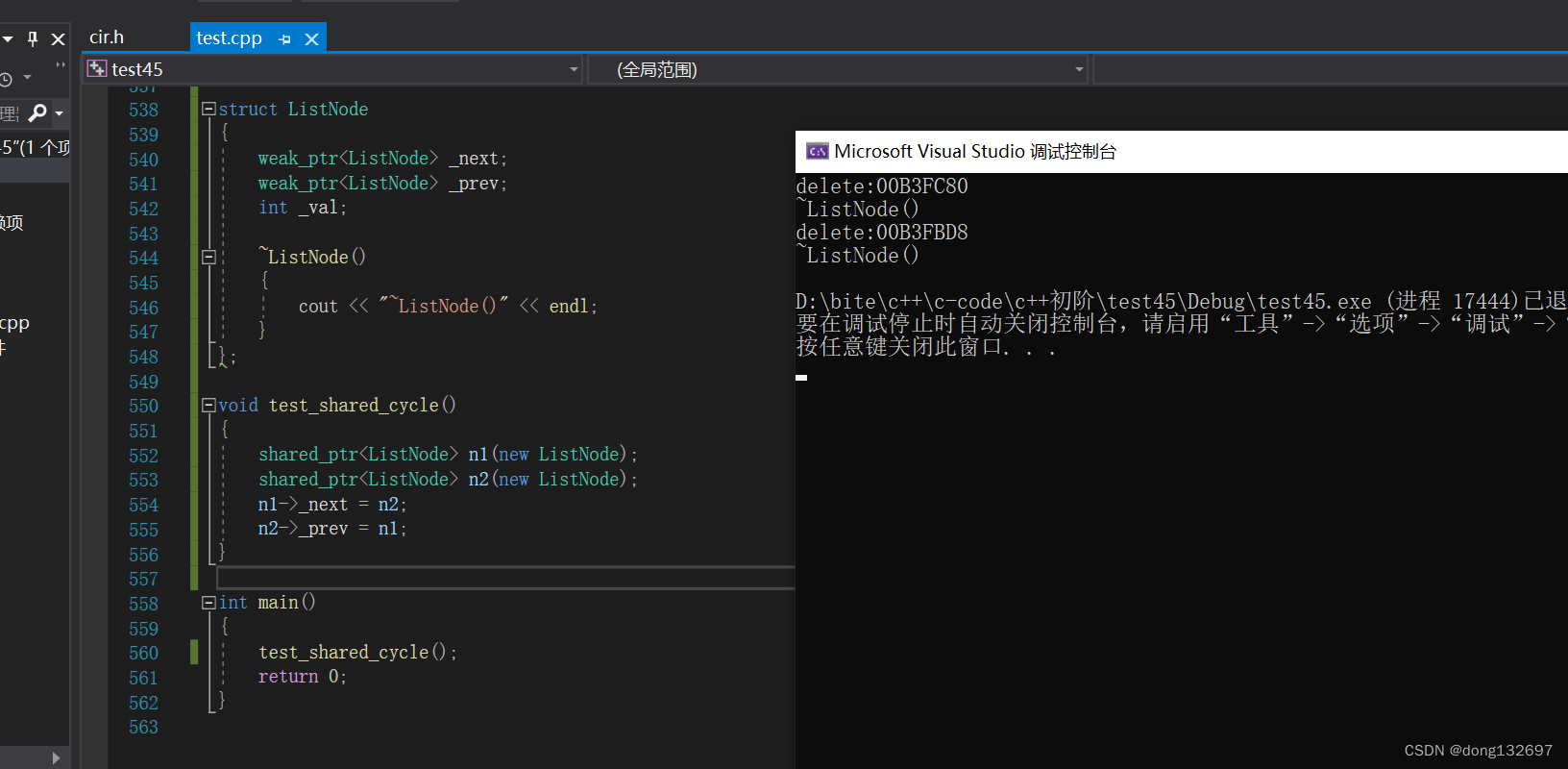The width and height of the screenshot is (1568, 769).
Task: Collapse the test_shared_cycle function block
Action: tap(208, 406)
